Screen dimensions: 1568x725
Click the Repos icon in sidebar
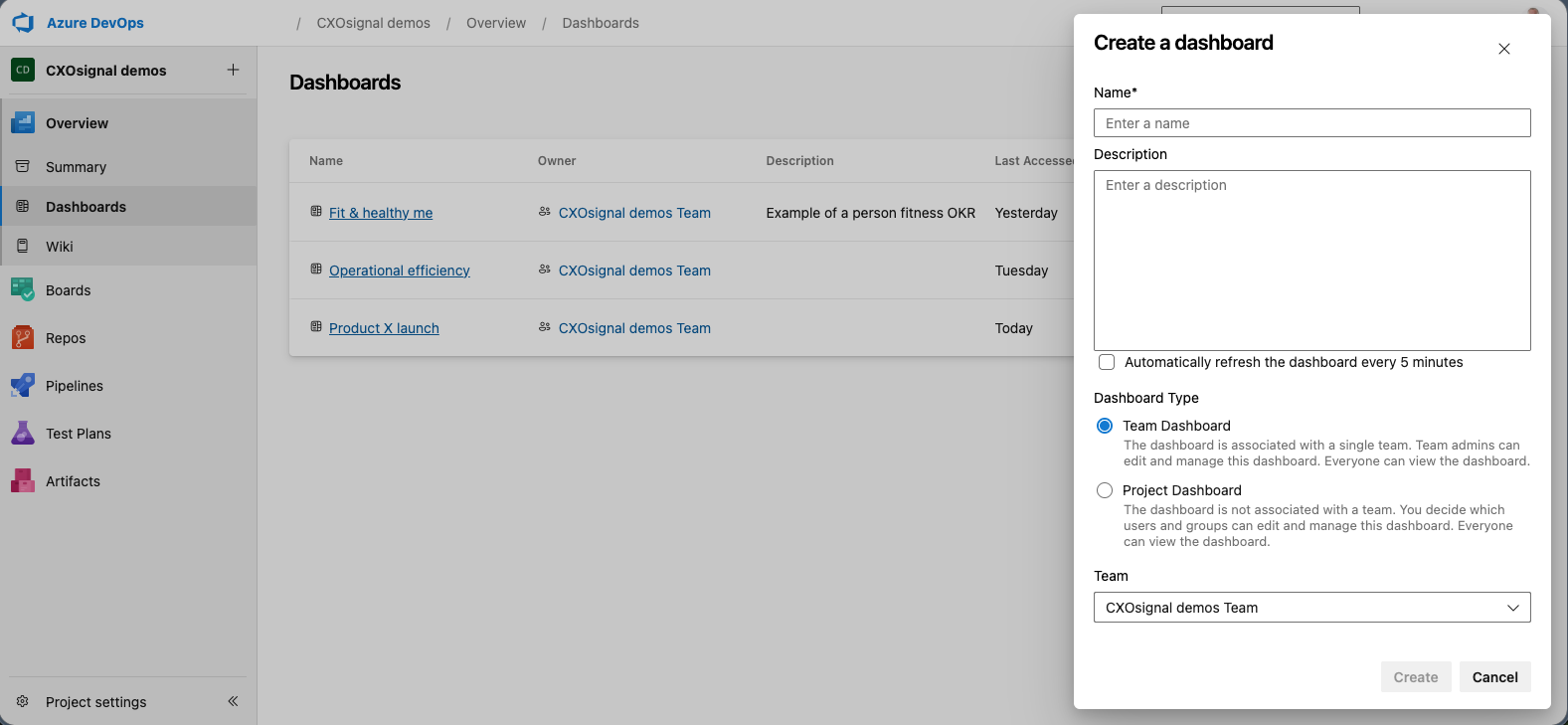pos(23,337)
